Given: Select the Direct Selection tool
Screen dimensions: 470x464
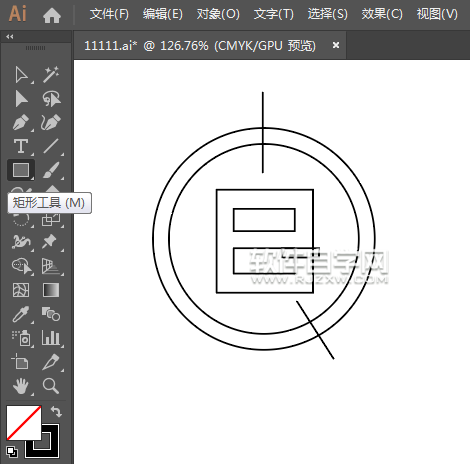Looking at the screenshot, I should (x=21, y=99).
